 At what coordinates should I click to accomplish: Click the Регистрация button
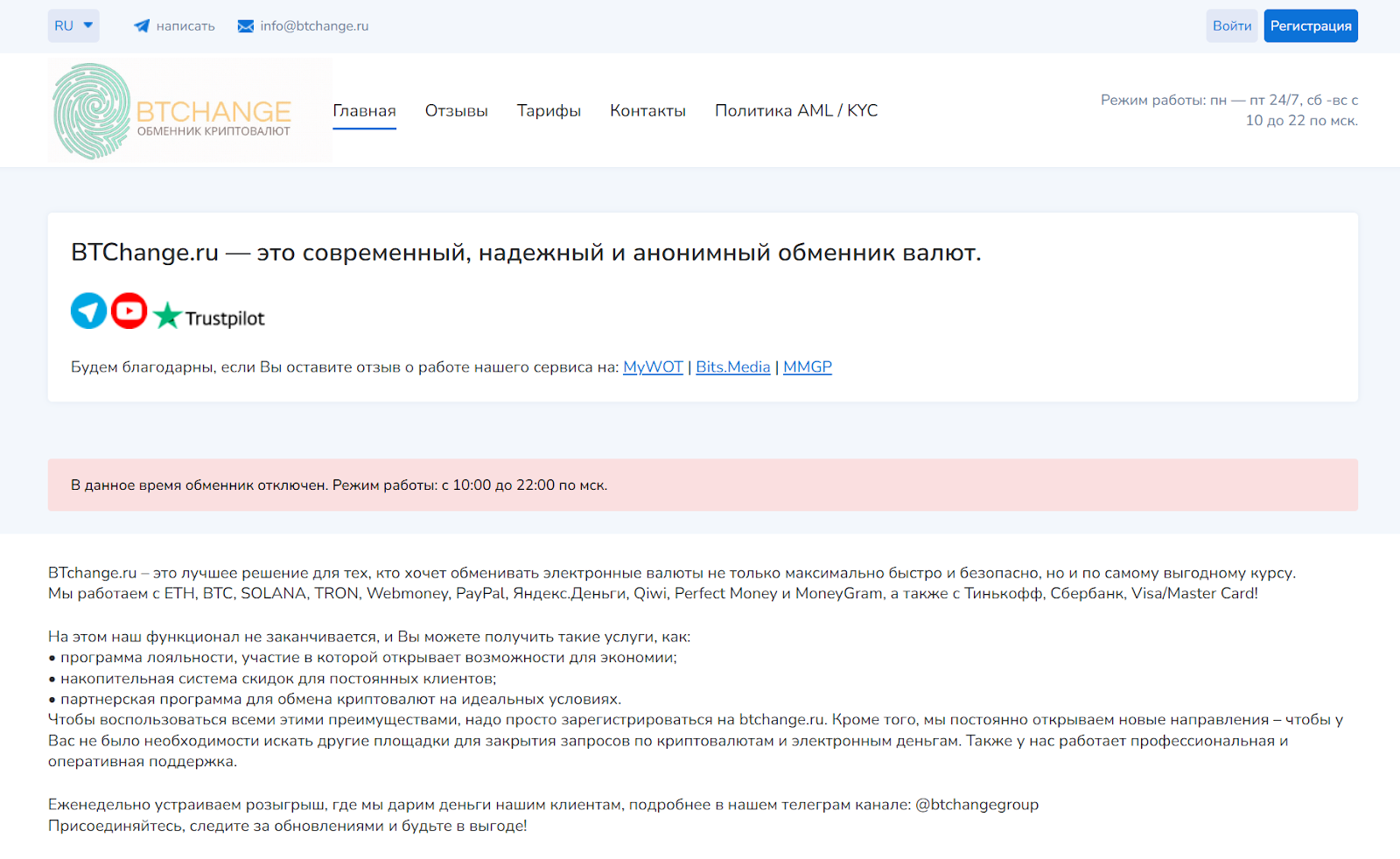1311,26
